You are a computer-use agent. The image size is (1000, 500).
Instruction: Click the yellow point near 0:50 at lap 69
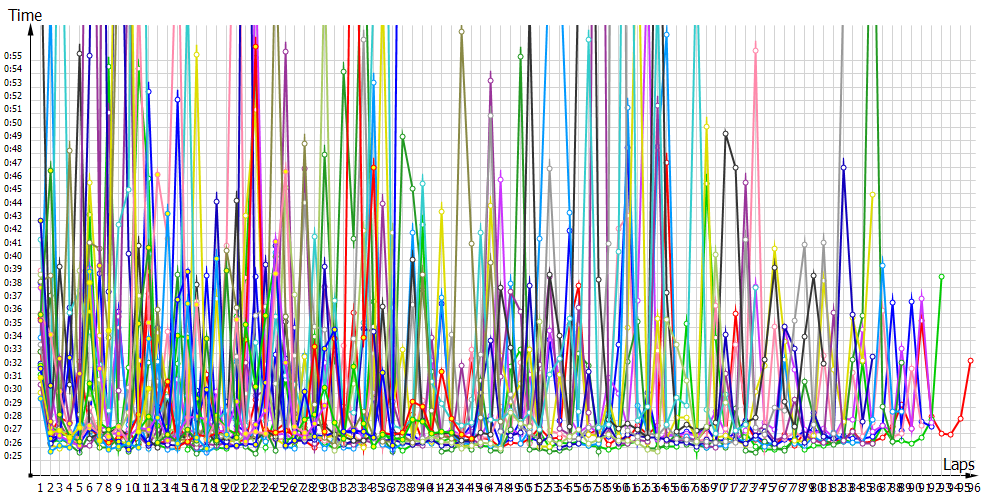(x=706, y=125)
